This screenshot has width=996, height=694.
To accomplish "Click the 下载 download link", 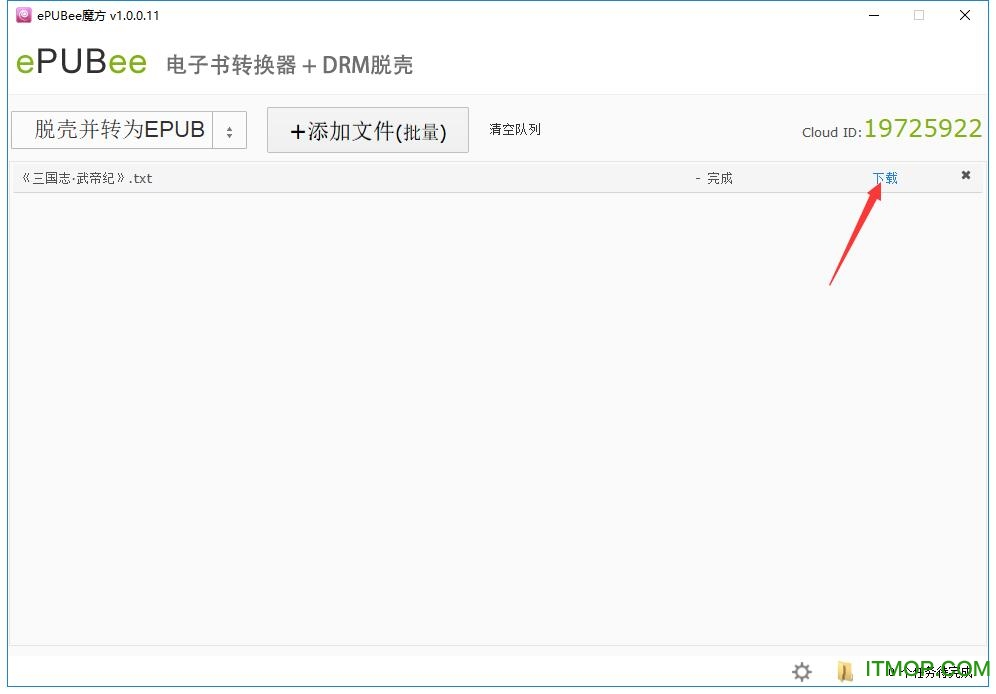I will 885,178.
